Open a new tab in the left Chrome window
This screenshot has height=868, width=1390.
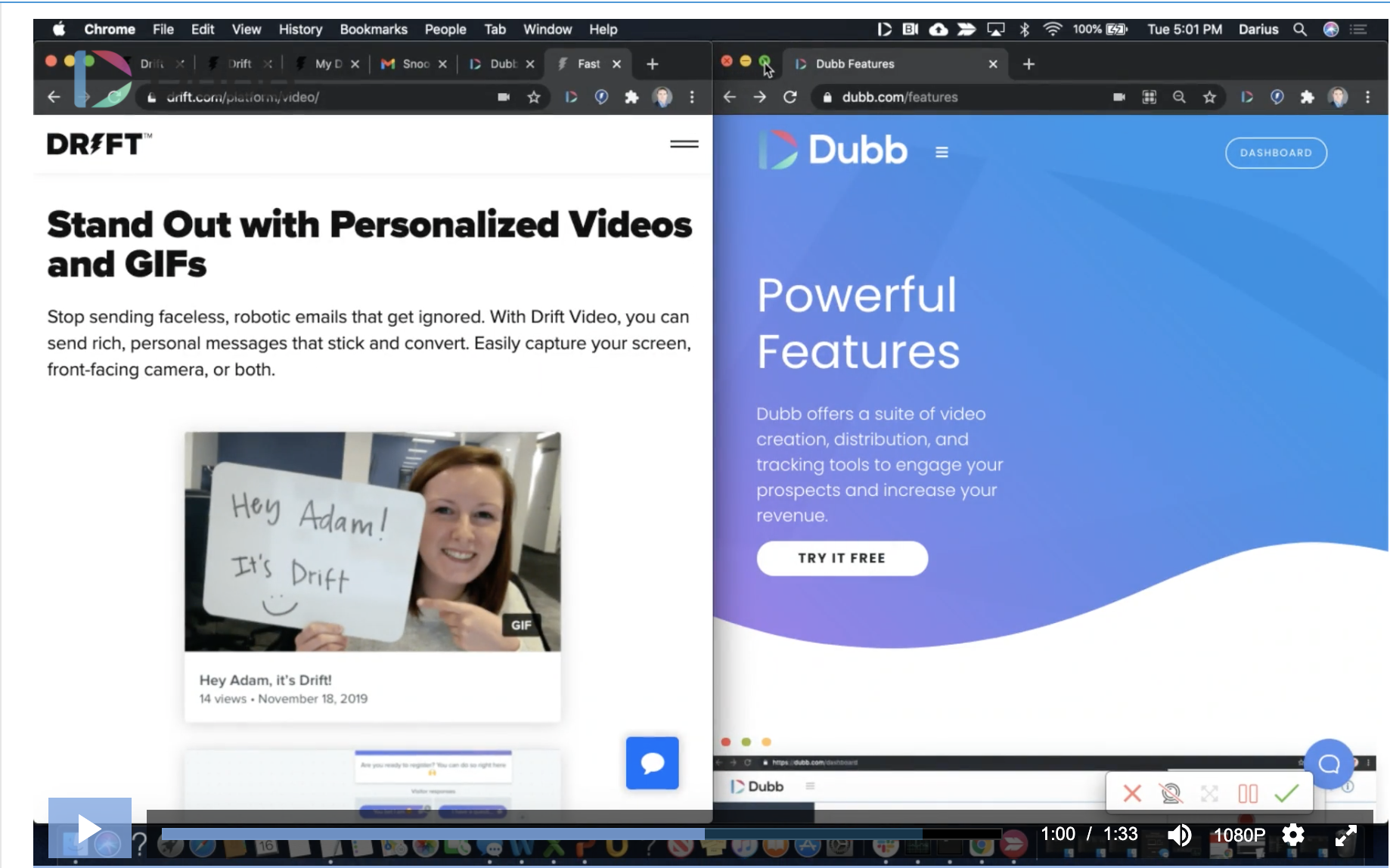point(653,64)
